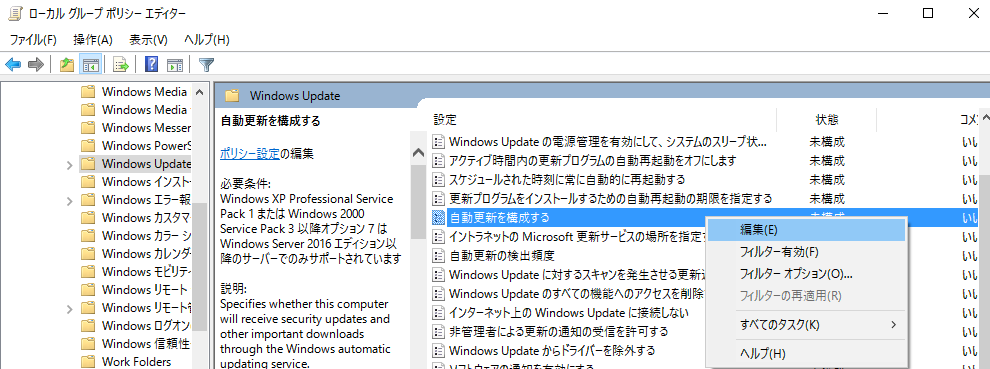This screenshot has height=369, width=990.
Task: Toggle the Show/Hide console tree icon
Action: (92, 64)
